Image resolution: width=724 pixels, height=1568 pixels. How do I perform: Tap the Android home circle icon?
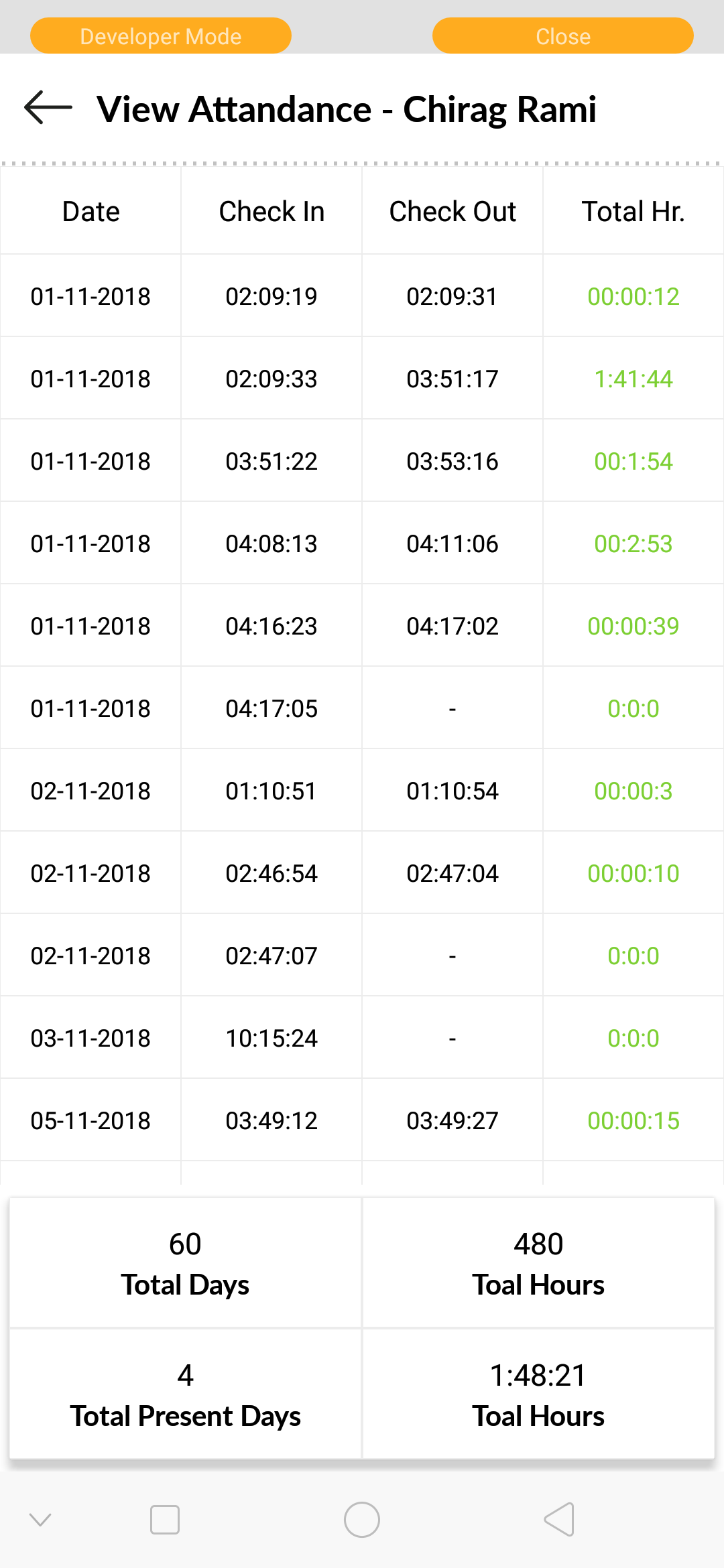click(x=362, y=1520)
